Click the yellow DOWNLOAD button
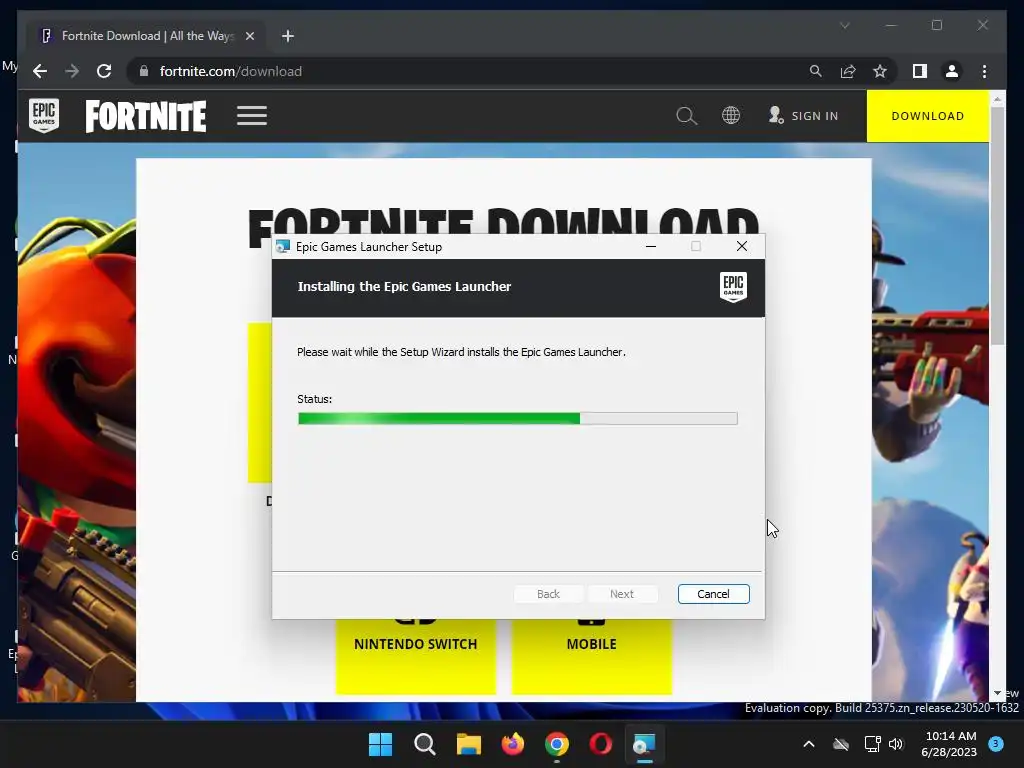1024x768 pixels. pos(927,116)
